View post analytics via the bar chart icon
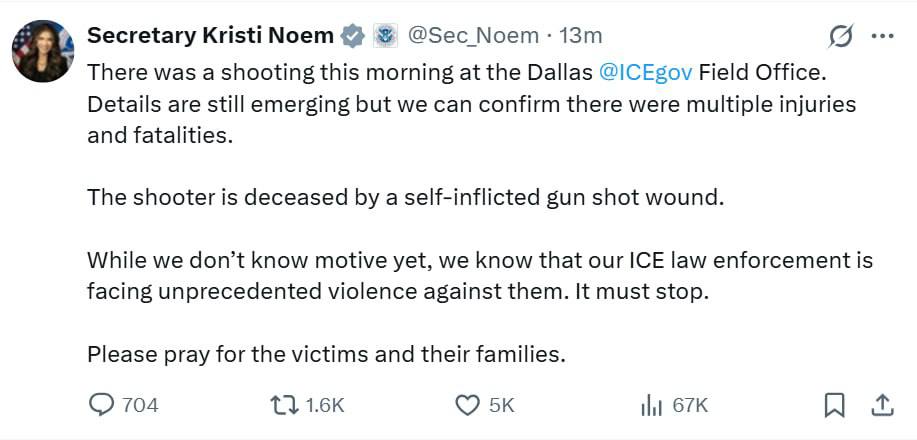The height and width of the screenshot is (440, 917). 651,405
